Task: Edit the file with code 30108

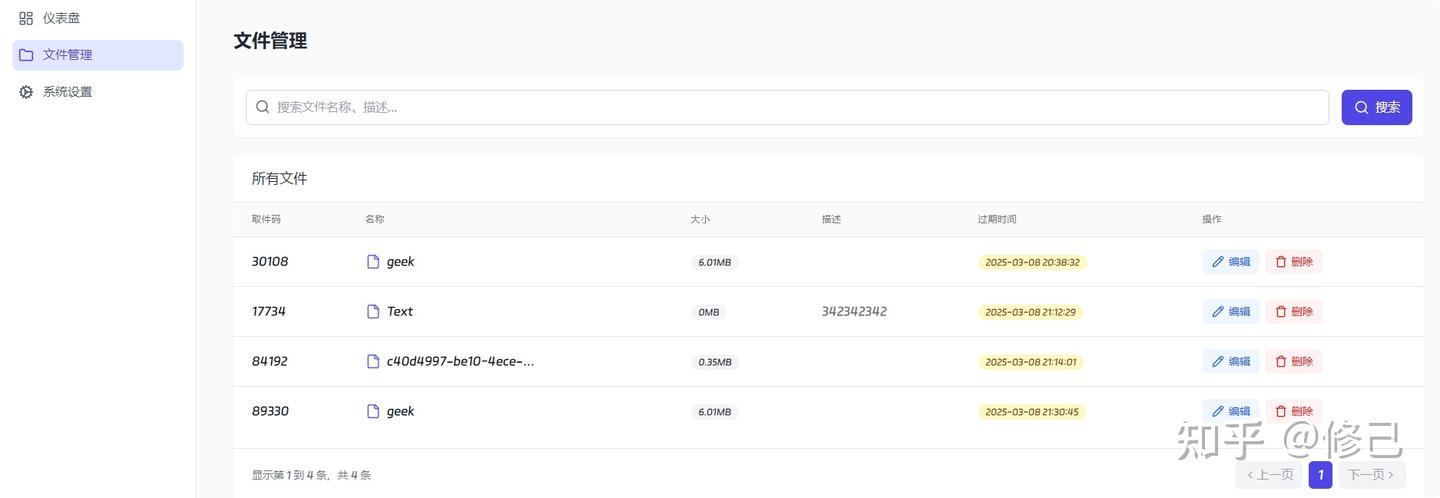Action: click(1230, 262)
